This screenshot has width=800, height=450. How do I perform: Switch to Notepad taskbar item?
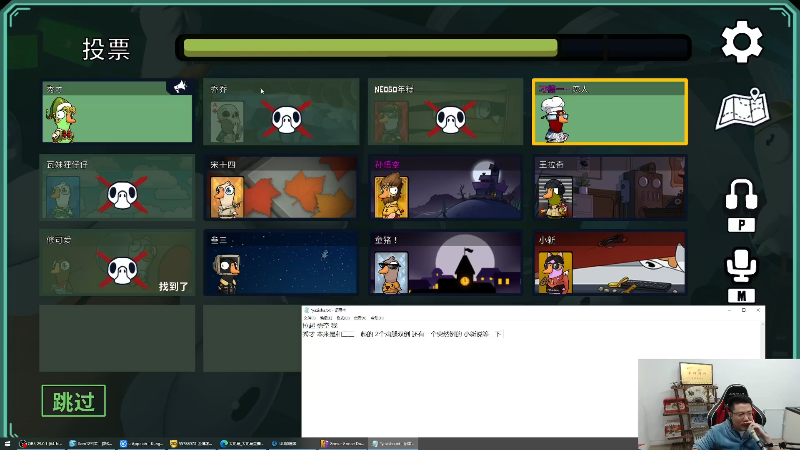(393, 444)
